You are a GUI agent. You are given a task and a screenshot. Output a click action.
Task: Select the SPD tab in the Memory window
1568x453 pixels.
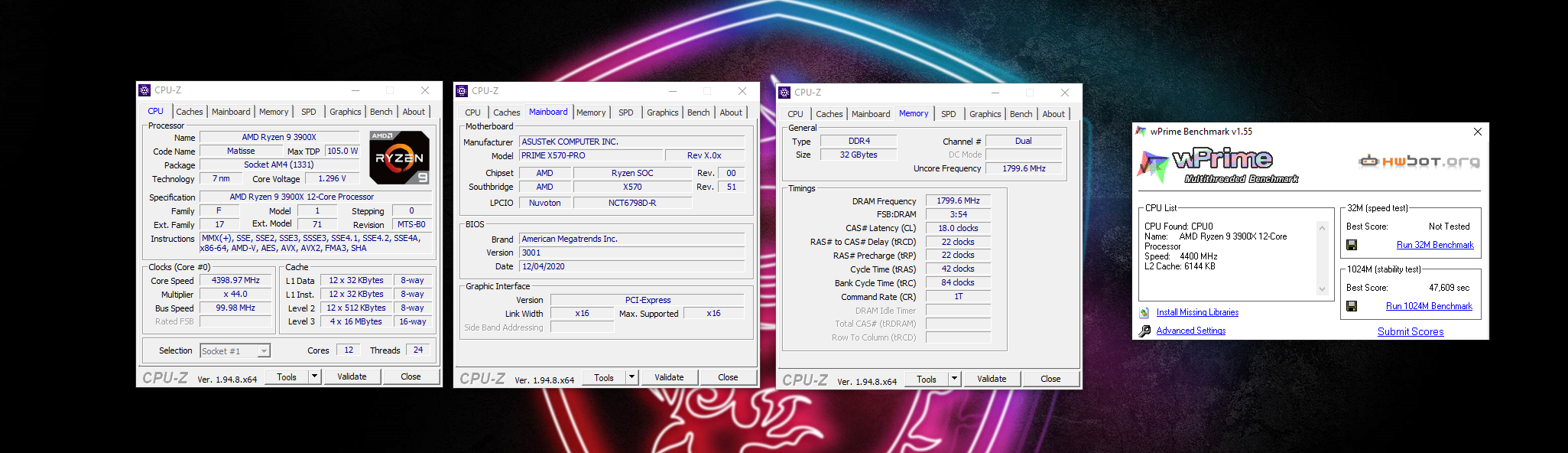(x=949, y=114)
